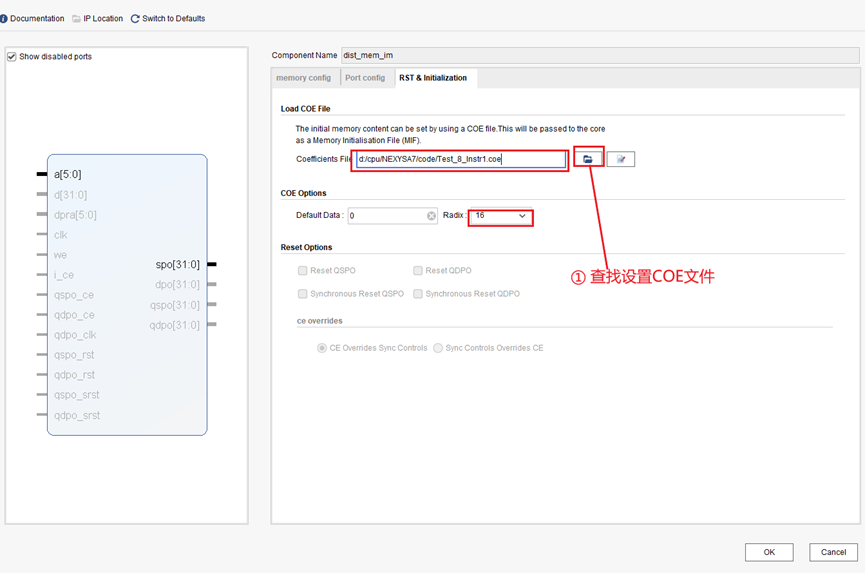Click the IP Location folder icon
The width and height of the screenshot is (865, 573).
point(77,19)
